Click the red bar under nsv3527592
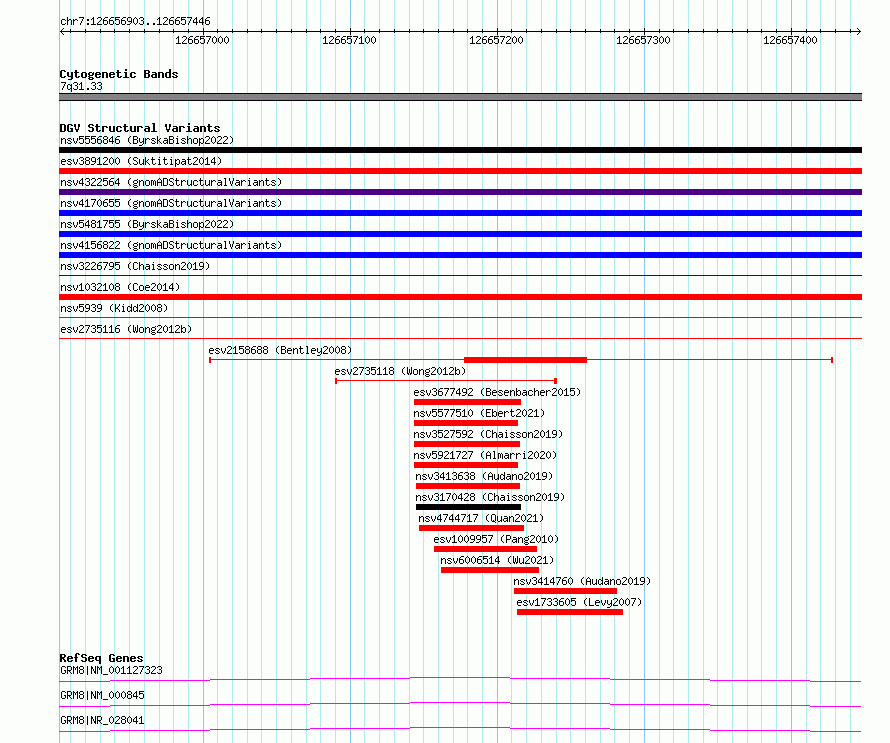This screenshot has width=890, height=743. click(467, 444)
